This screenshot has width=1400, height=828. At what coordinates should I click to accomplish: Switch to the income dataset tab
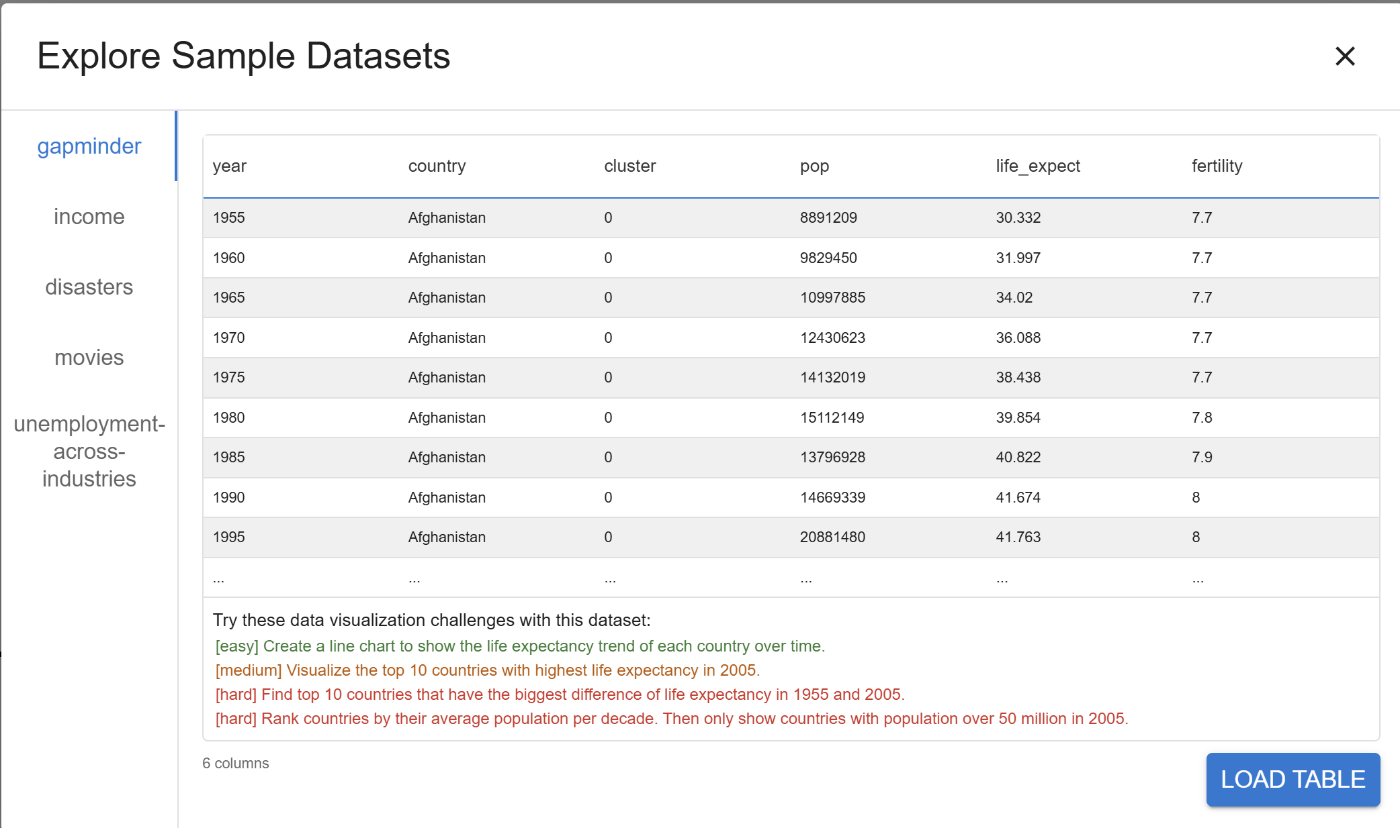point(89,217)
